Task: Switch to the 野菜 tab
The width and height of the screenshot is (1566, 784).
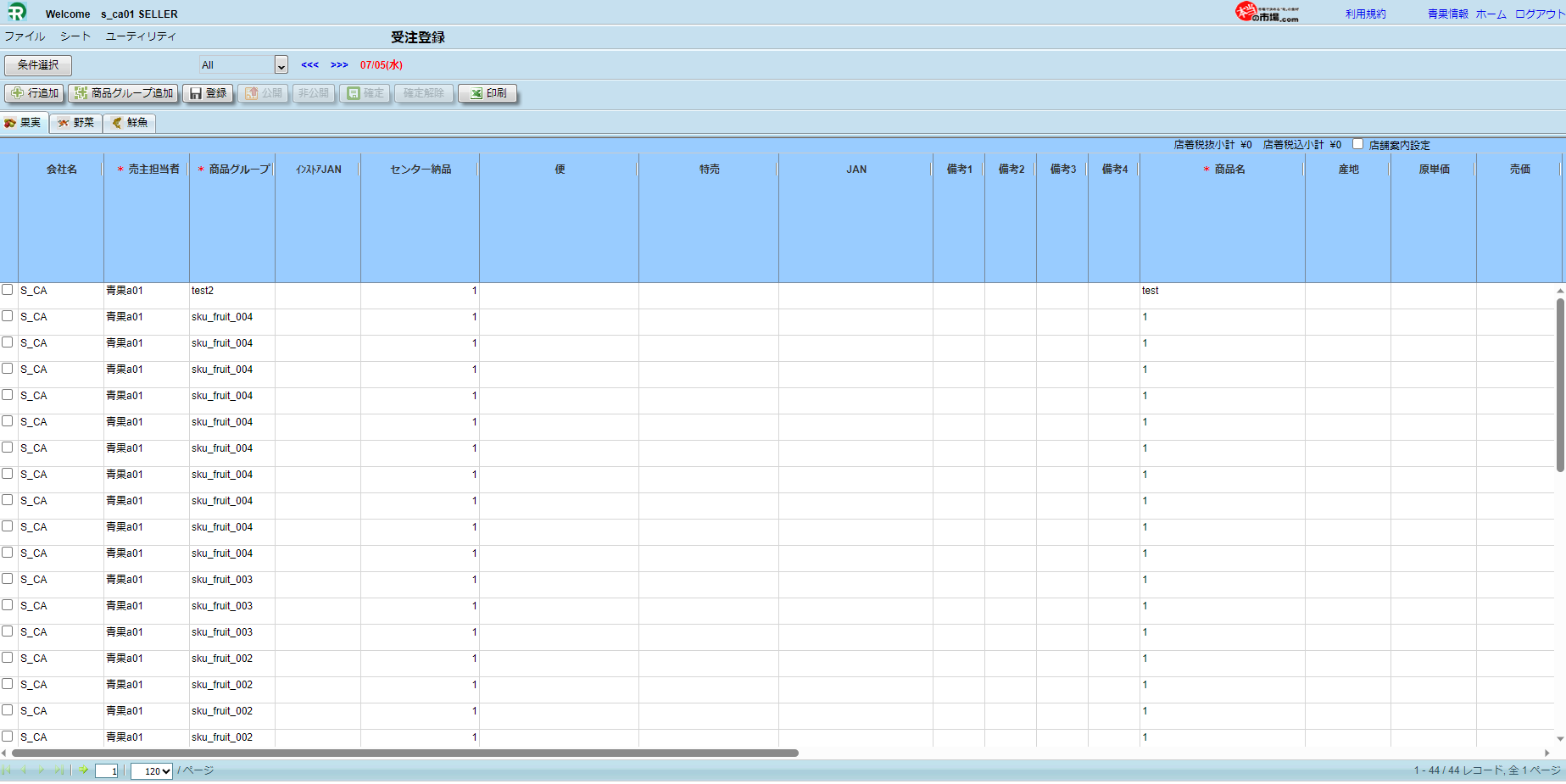Action: pyautogui.click(x=76, y=123)
